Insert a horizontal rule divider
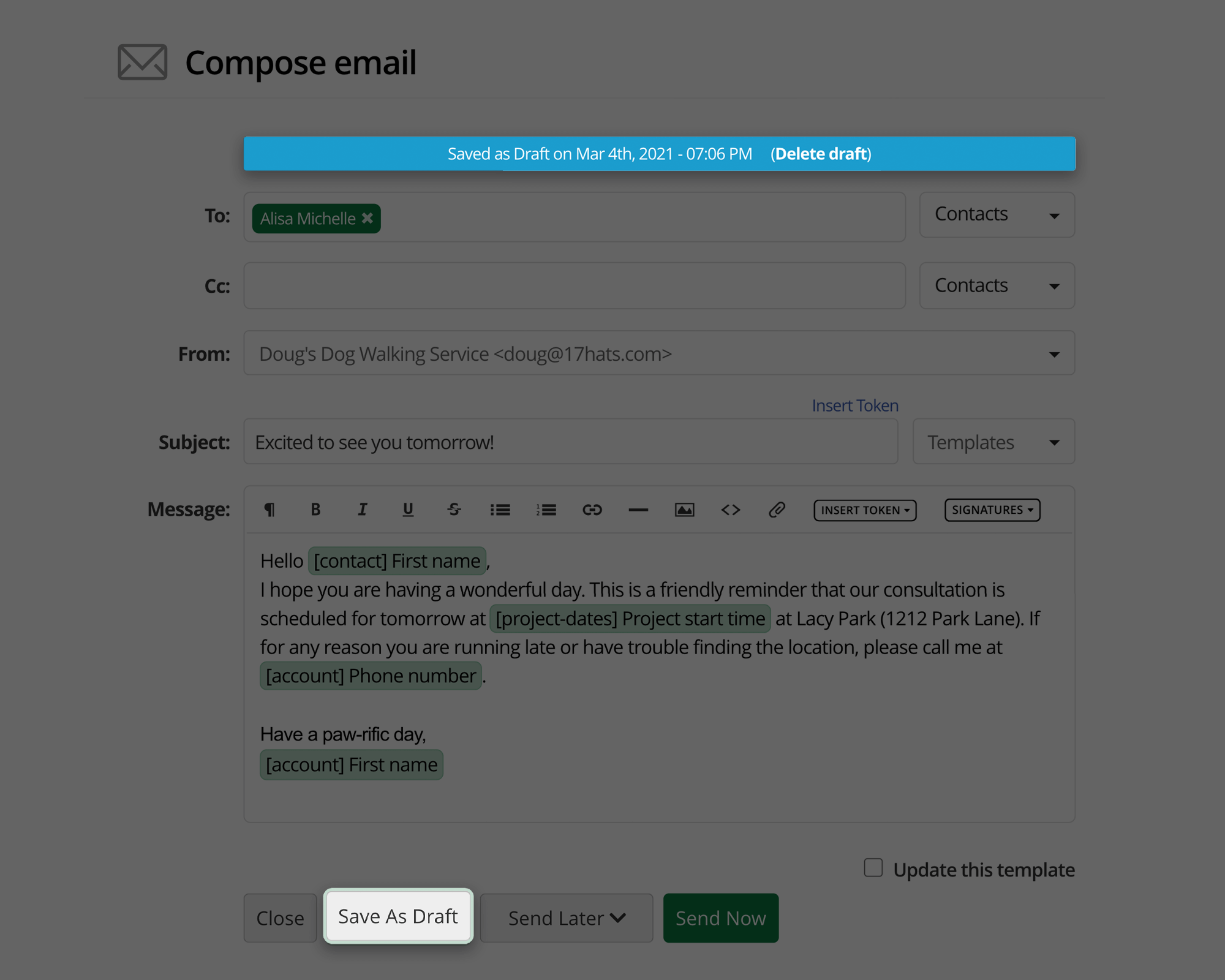The height and width of the screenshot is (980, 1225). tap(638, 510)
